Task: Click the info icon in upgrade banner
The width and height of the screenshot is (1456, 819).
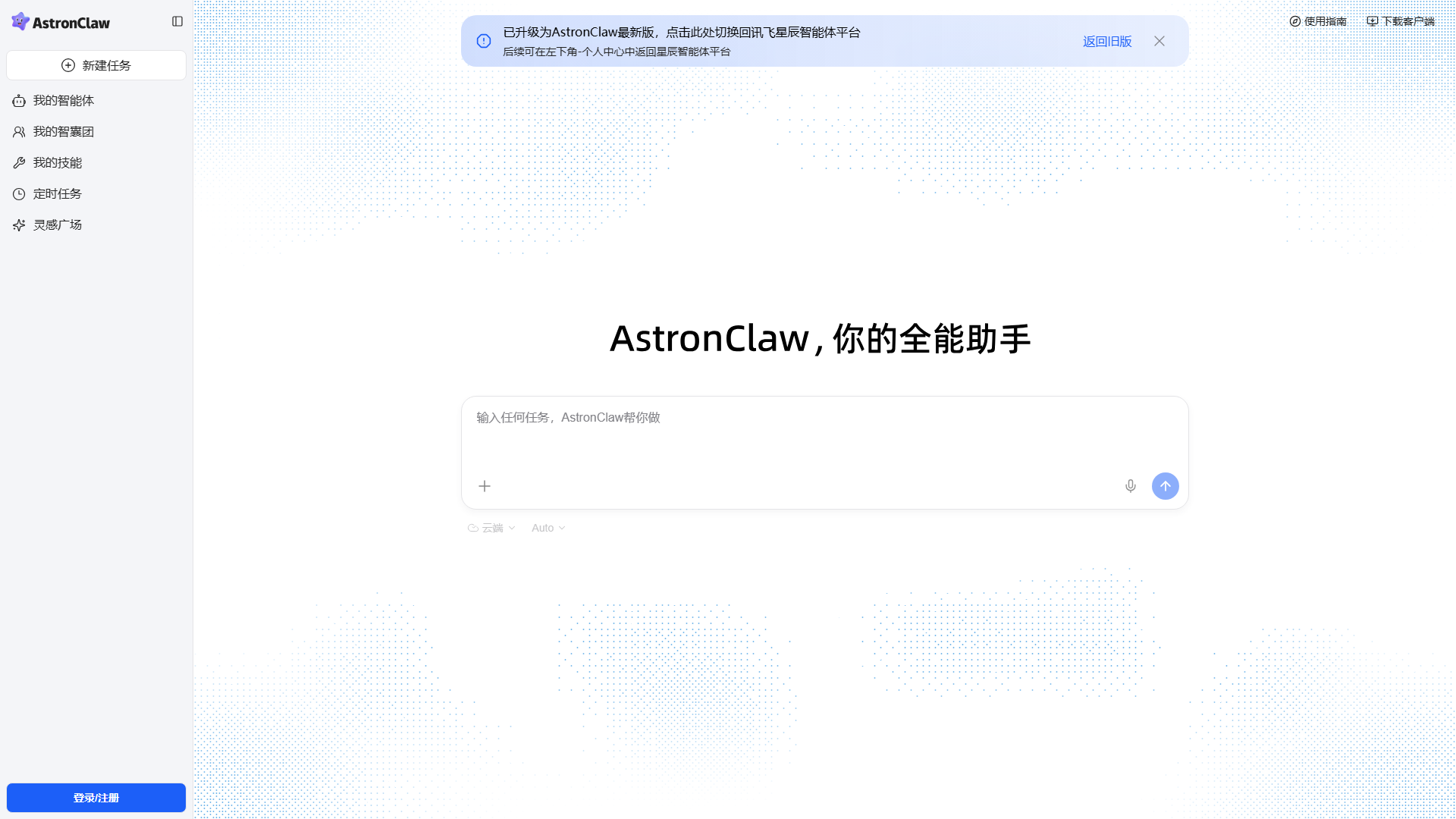Action: [x=484, y=41]
